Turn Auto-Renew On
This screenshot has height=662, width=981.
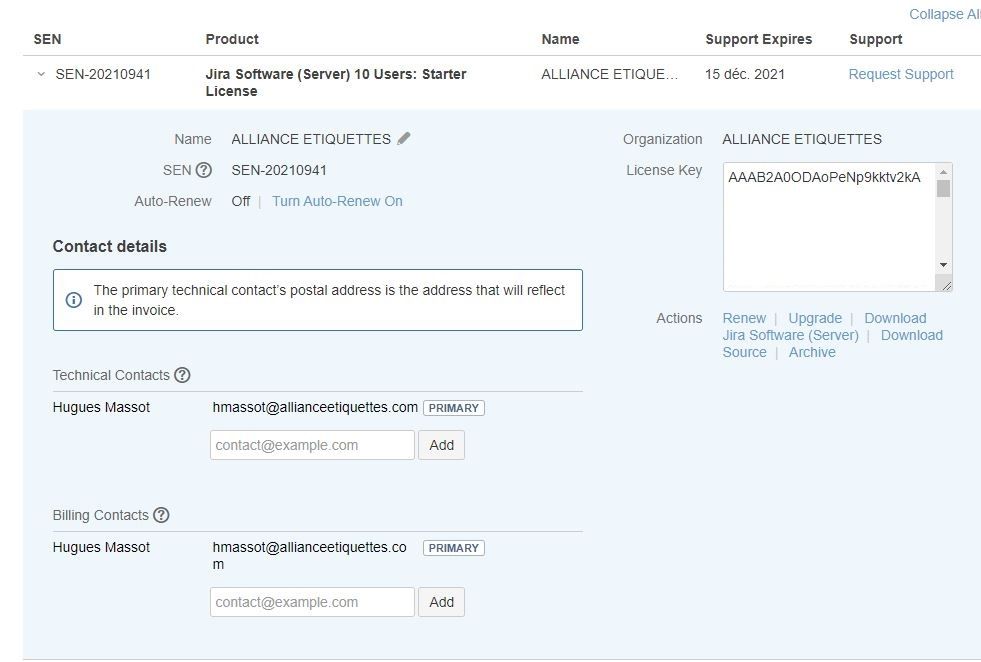[337, 201]
